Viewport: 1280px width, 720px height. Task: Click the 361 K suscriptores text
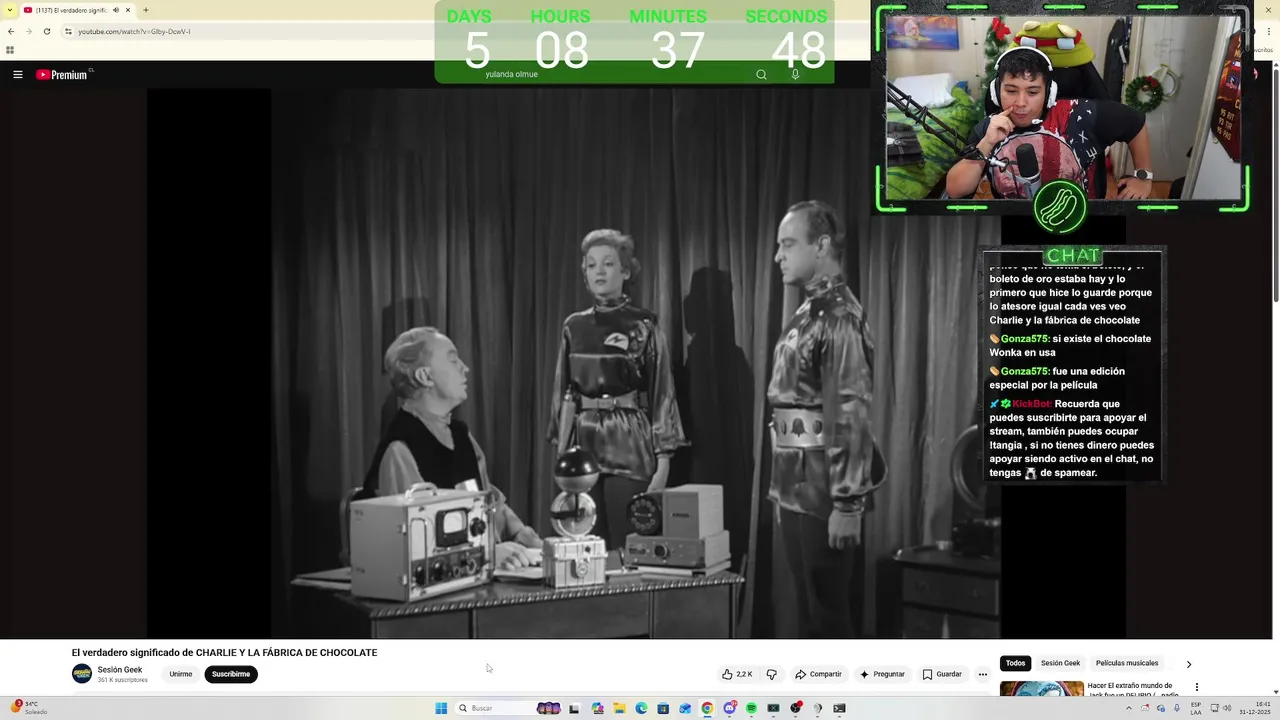pyautogui.click(x=122, y=680)
